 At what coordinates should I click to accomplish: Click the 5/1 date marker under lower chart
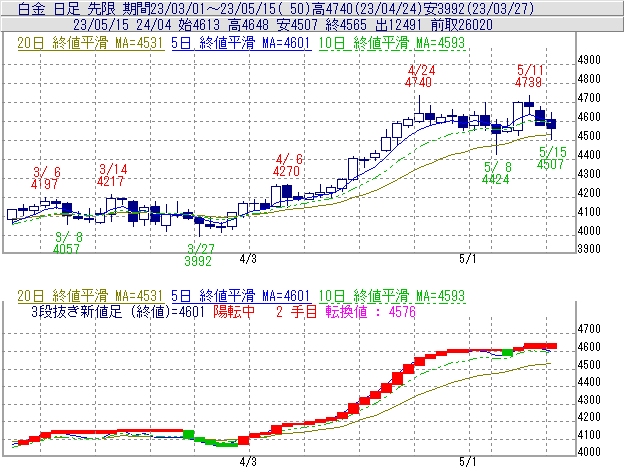[x=468, y=462]
